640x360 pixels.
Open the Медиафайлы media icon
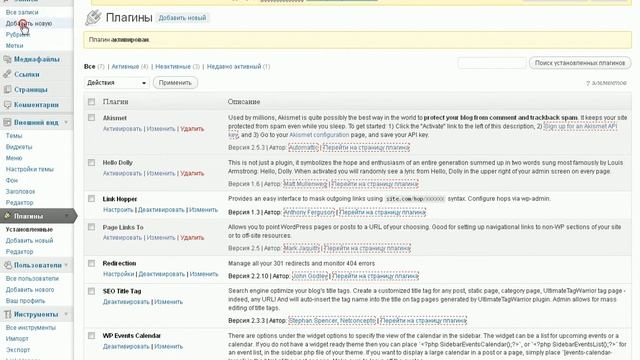tap(7, 60)
